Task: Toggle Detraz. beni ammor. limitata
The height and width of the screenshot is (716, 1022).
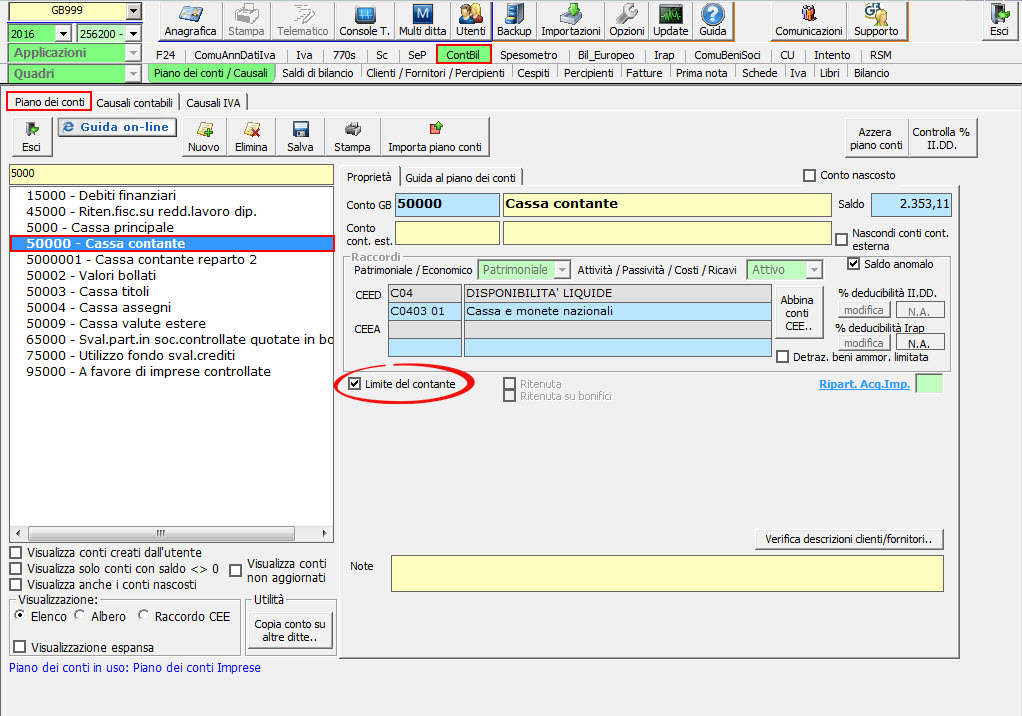Action: pyautogui.click(x=783, y=357)
